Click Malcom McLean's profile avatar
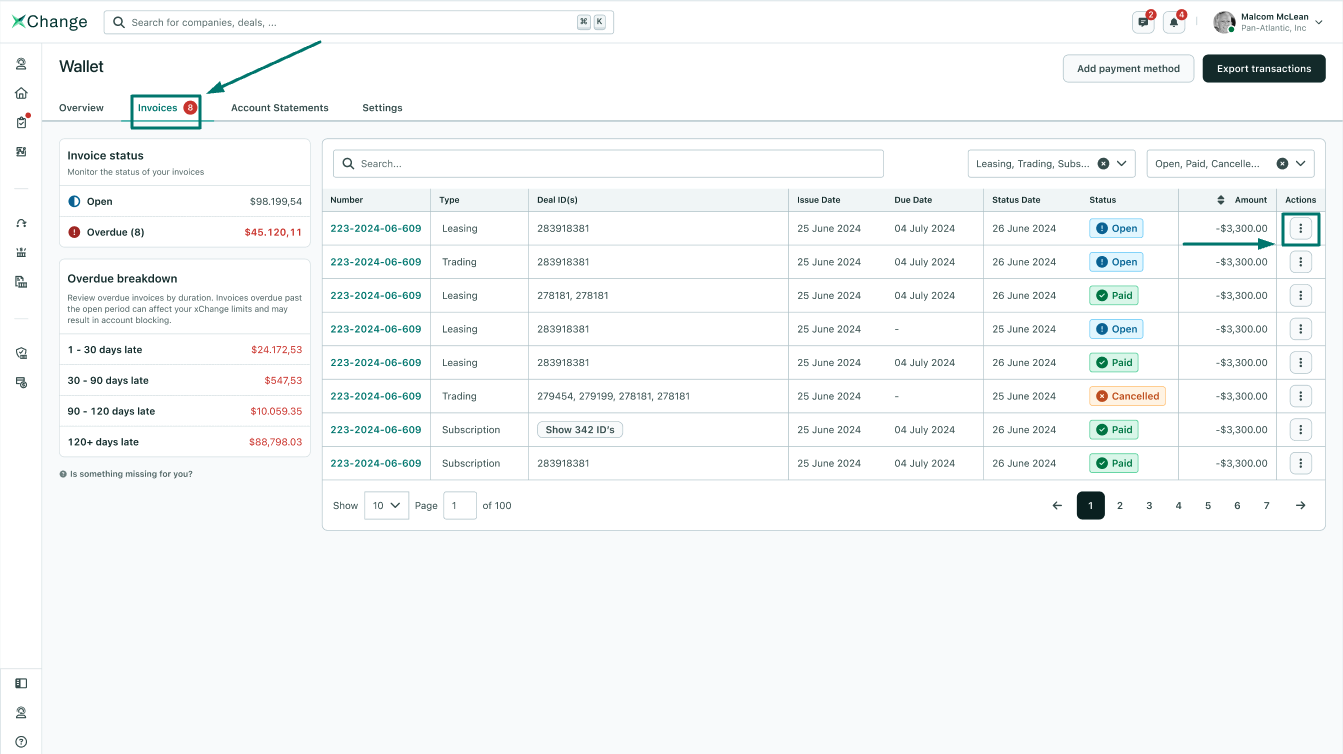 [x=1224, y=22]
